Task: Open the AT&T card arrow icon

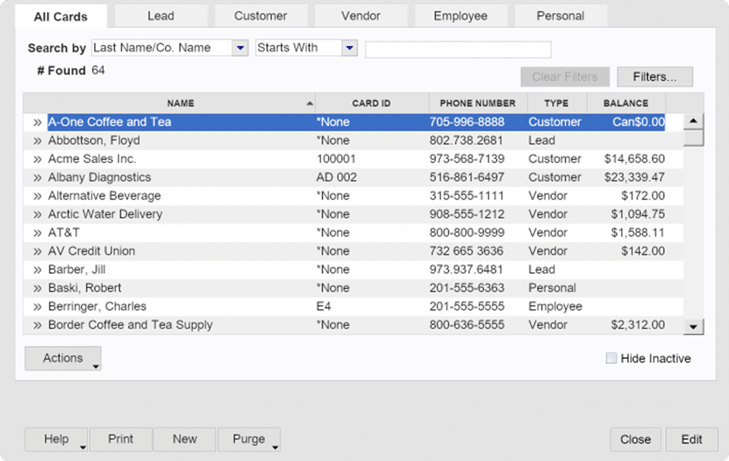Action: pos(37,233)
